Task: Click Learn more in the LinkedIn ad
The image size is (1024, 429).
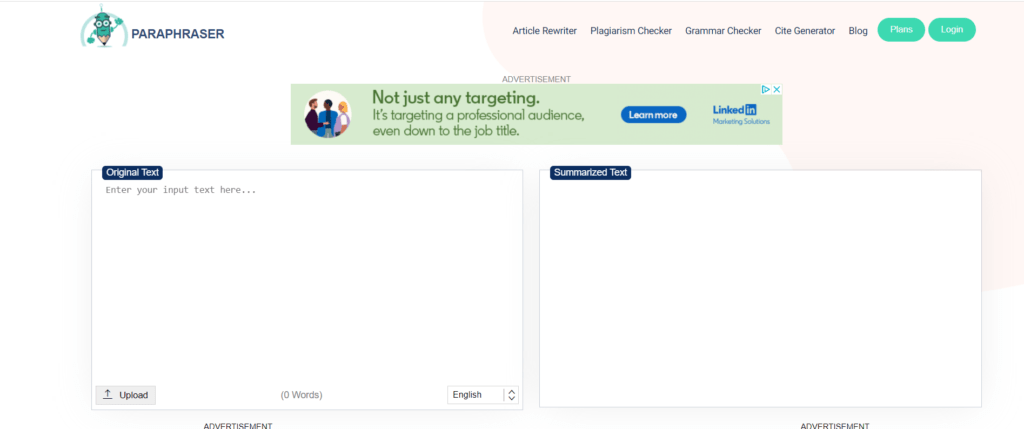Action: click(x=653, y=115)
